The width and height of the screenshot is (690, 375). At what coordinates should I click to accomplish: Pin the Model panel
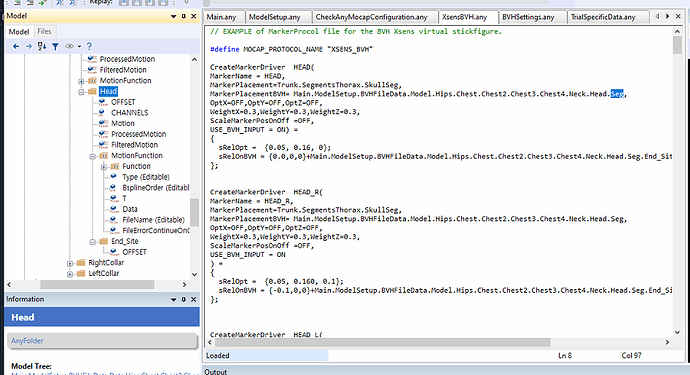(184, 16)
